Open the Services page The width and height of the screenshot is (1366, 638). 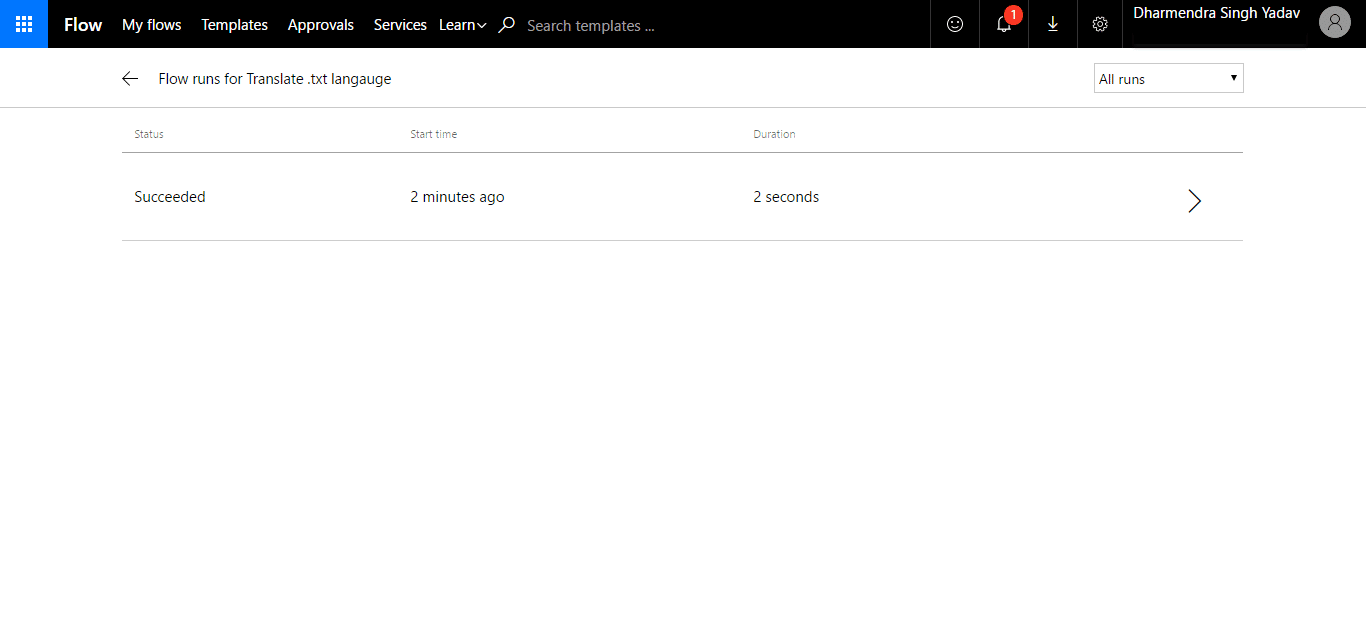400,25
